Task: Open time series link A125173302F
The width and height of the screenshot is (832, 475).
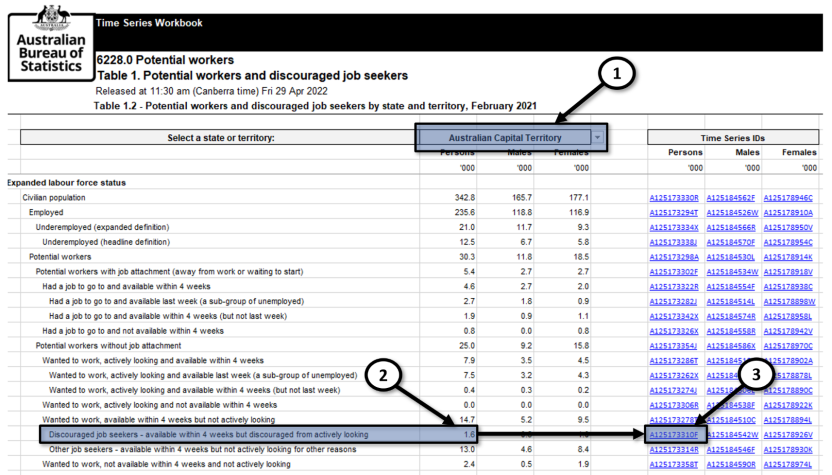Action: [674, 272]
